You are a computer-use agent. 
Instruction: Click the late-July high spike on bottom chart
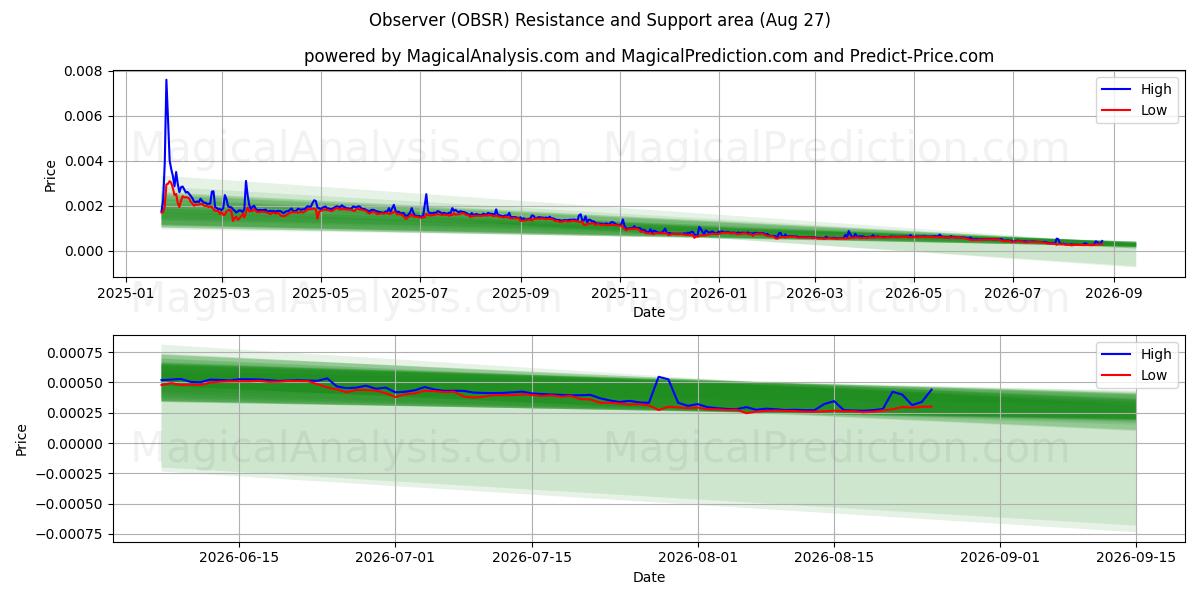point(658,377)
